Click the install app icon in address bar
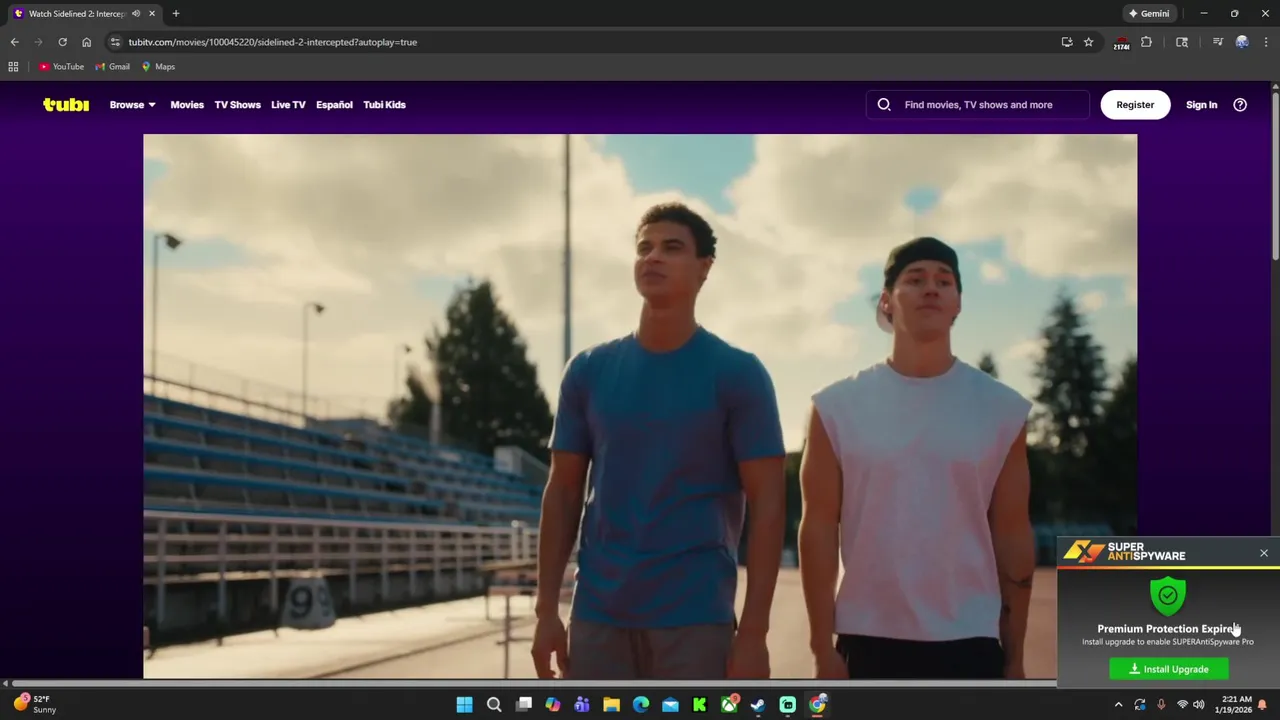The height and width of the screenshot is (720, 1280). coord(1067,42)
